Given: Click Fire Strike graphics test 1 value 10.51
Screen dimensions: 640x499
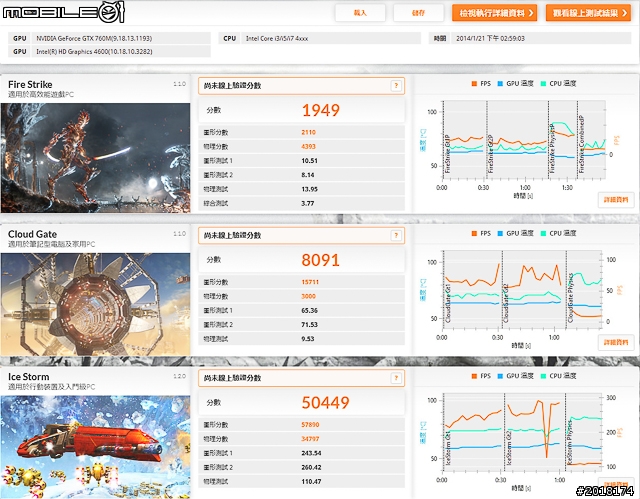Looking at the screenshot, I should point(309,161).
